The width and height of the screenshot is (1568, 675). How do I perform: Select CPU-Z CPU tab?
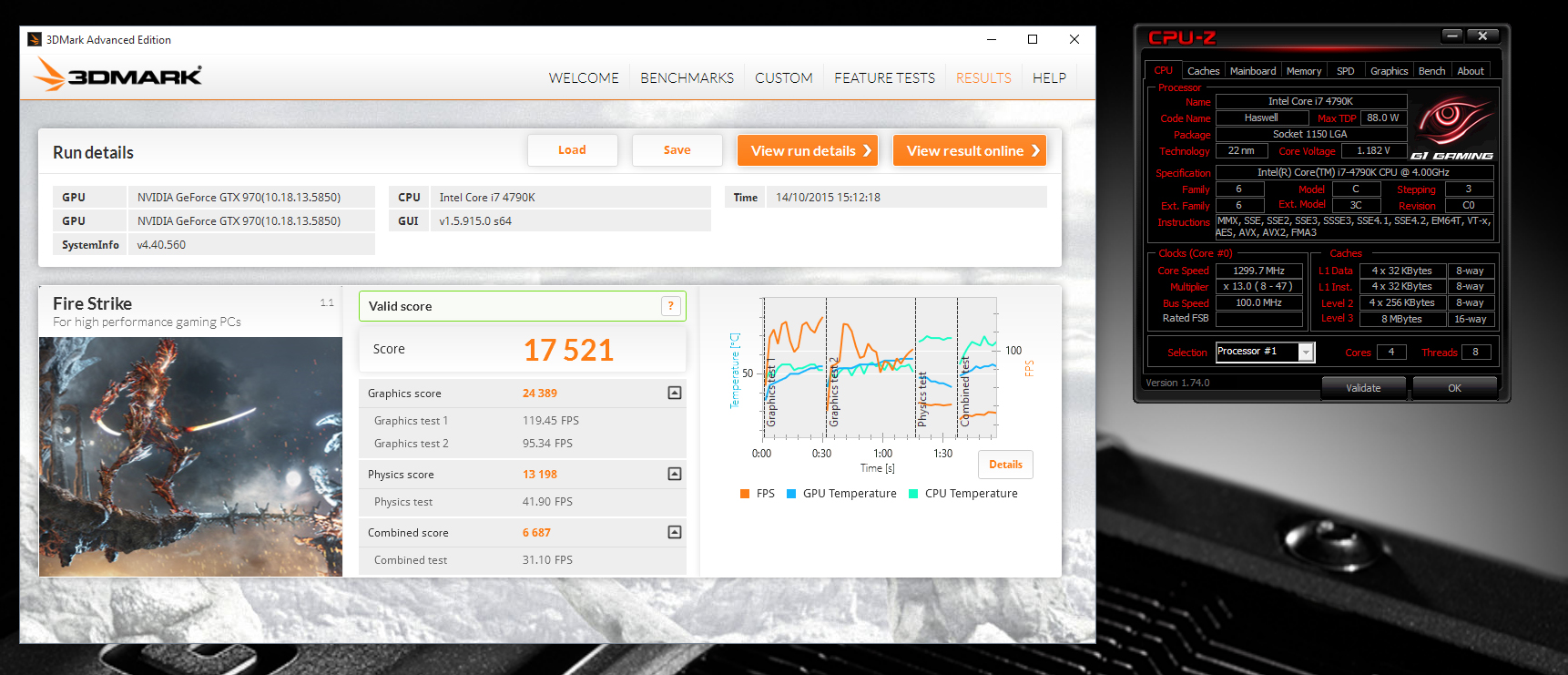click(1164, 71)
